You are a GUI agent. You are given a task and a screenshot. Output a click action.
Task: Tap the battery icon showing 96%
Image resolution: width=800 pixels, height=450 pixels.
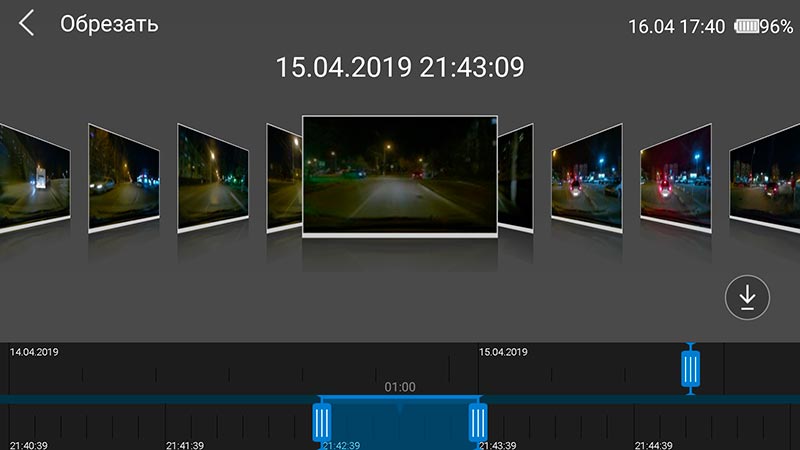pyautogui.click(x=745, y=27)
